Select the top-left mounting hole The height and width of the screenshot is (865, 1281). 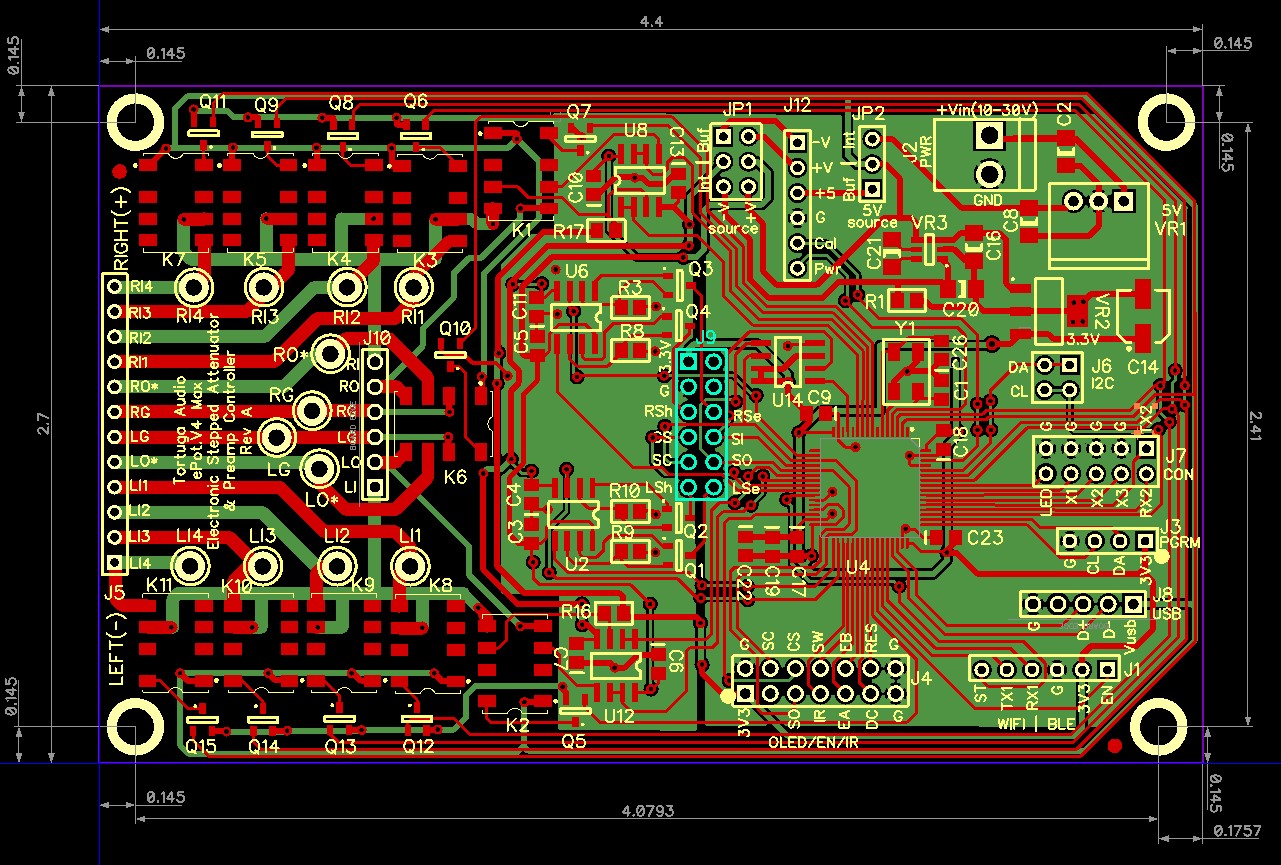tap(138, 120)
